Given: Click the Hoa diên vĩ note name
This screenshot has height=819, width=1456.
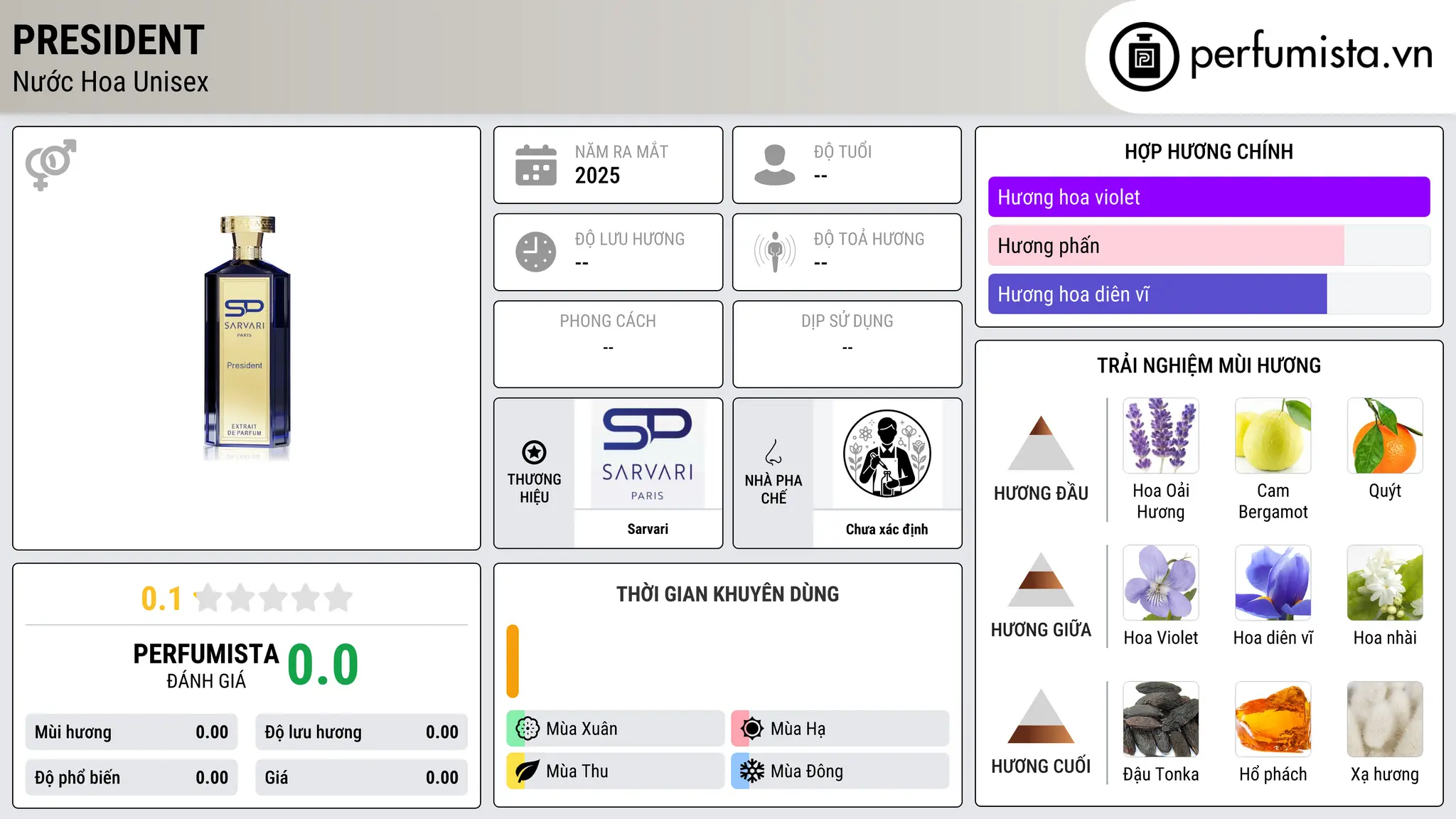Looking at the screenshot, I should coord(1273,638).
